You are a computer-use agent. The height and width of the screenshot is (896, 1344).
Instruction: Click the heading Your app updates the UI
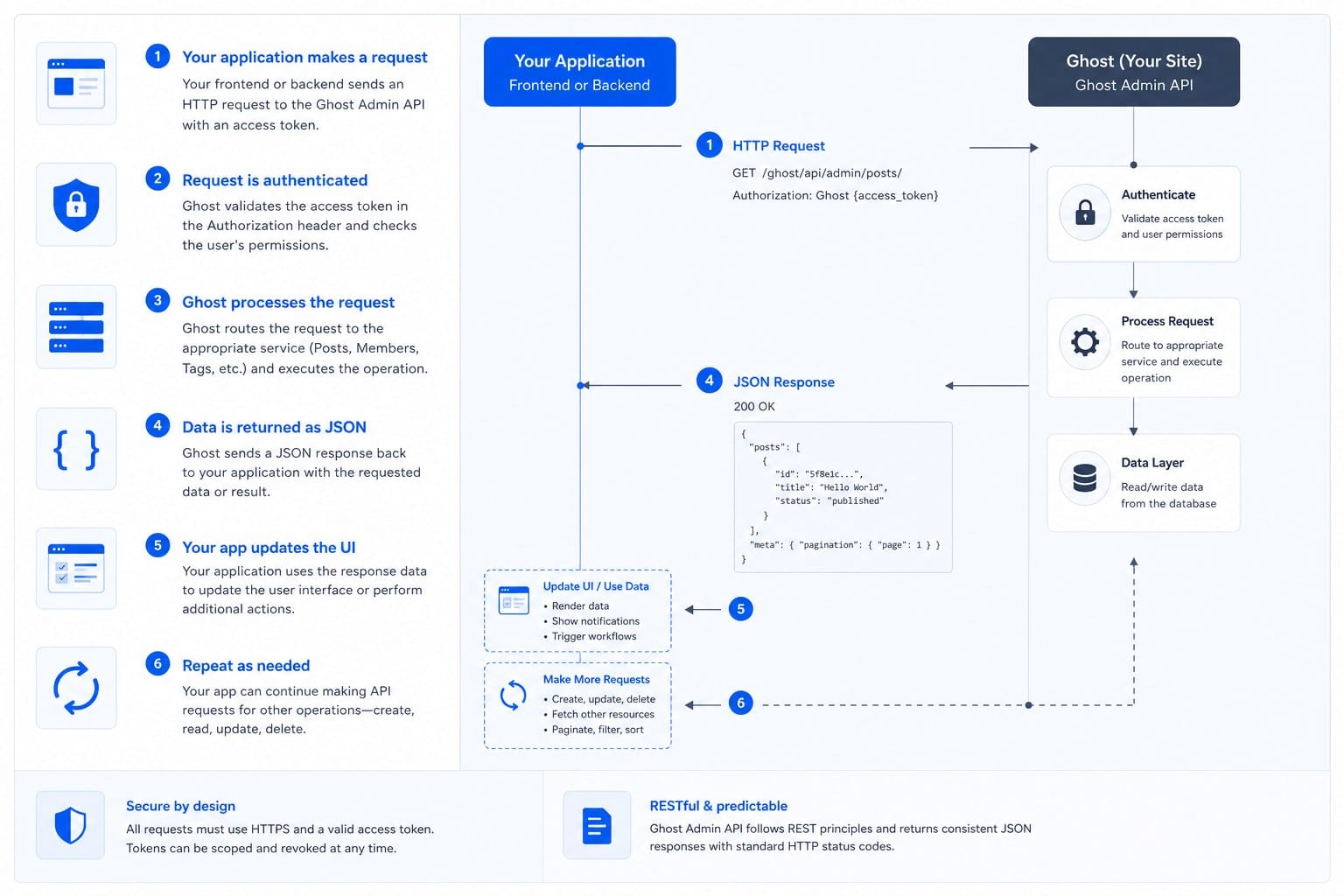269,548
